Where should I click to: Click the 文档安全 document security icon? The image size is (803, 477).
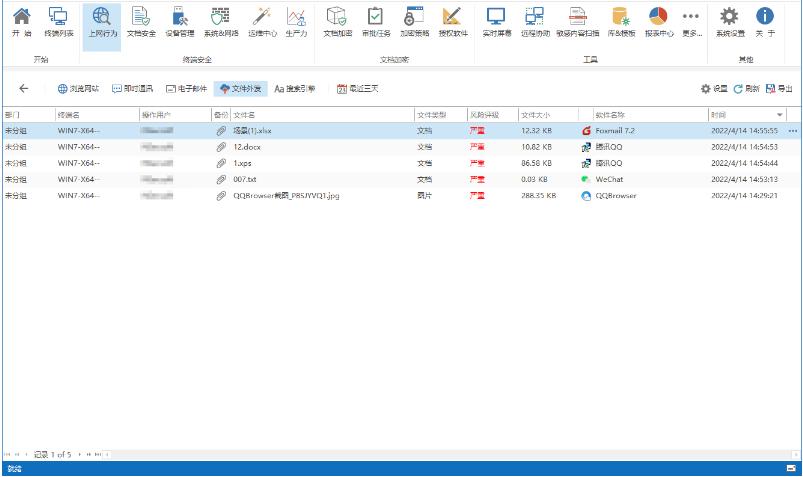tap(140, 22)
